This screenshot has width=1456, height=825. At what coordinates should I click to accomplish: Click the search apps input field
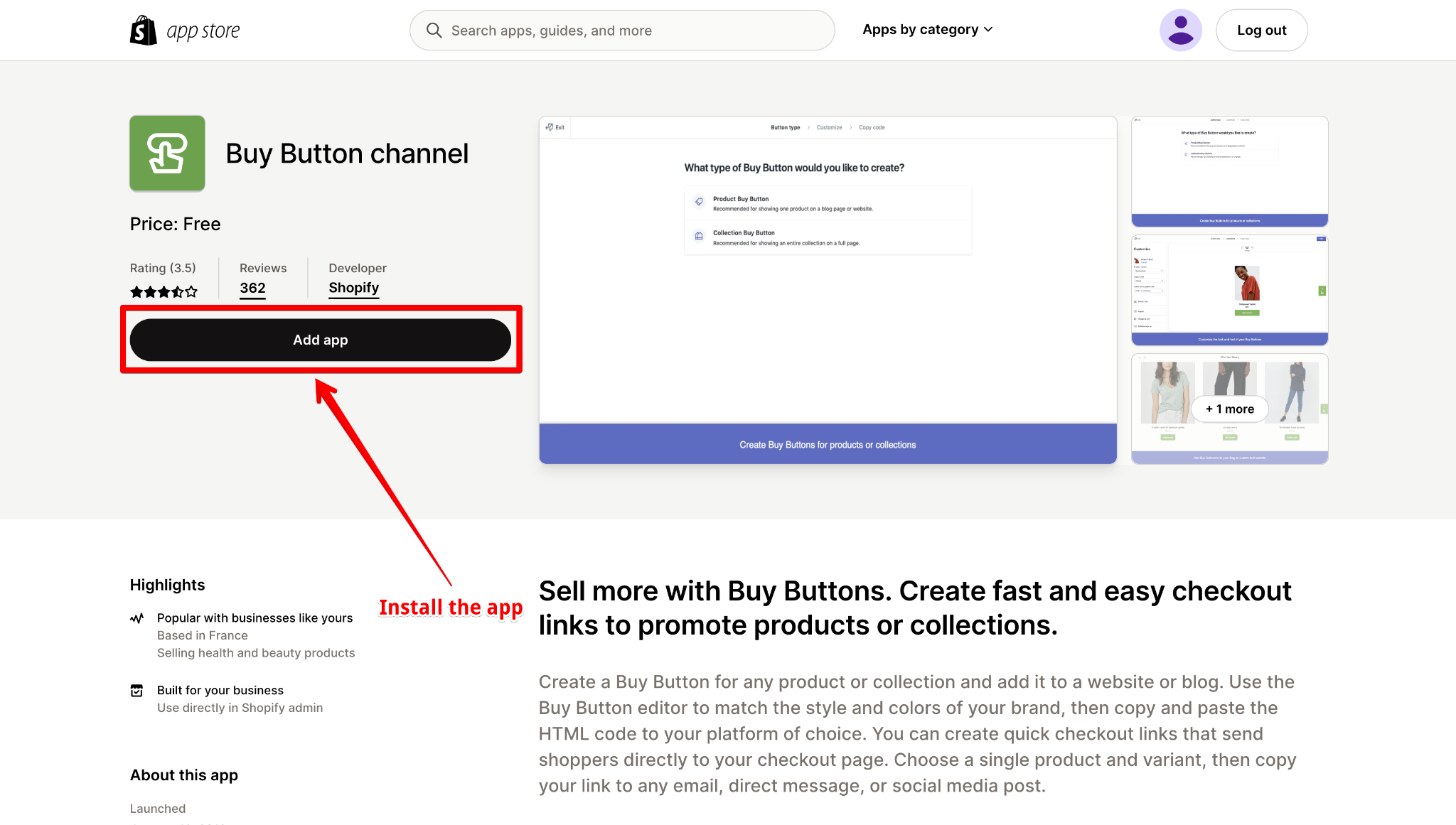(x=622, y=30)
